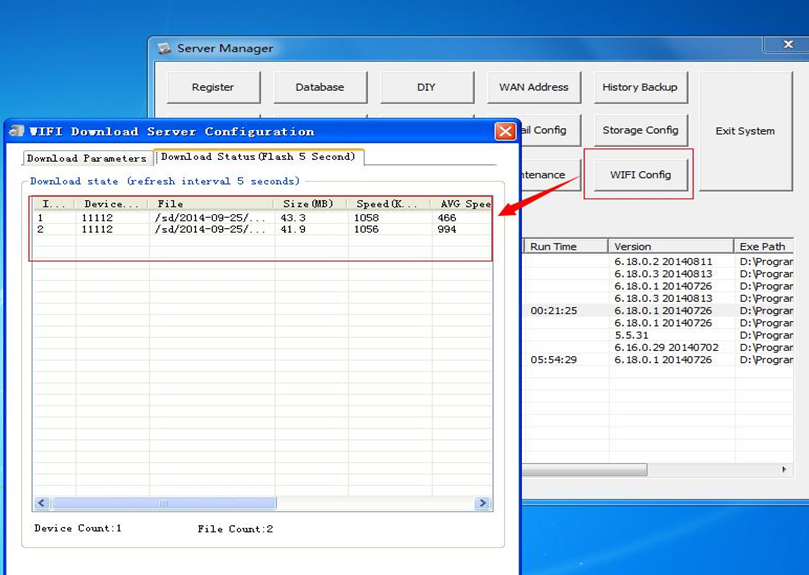The image size is (809, 575).
Task: Close the WIFI Download Server Configuration dialog
Action: [505, 131]
